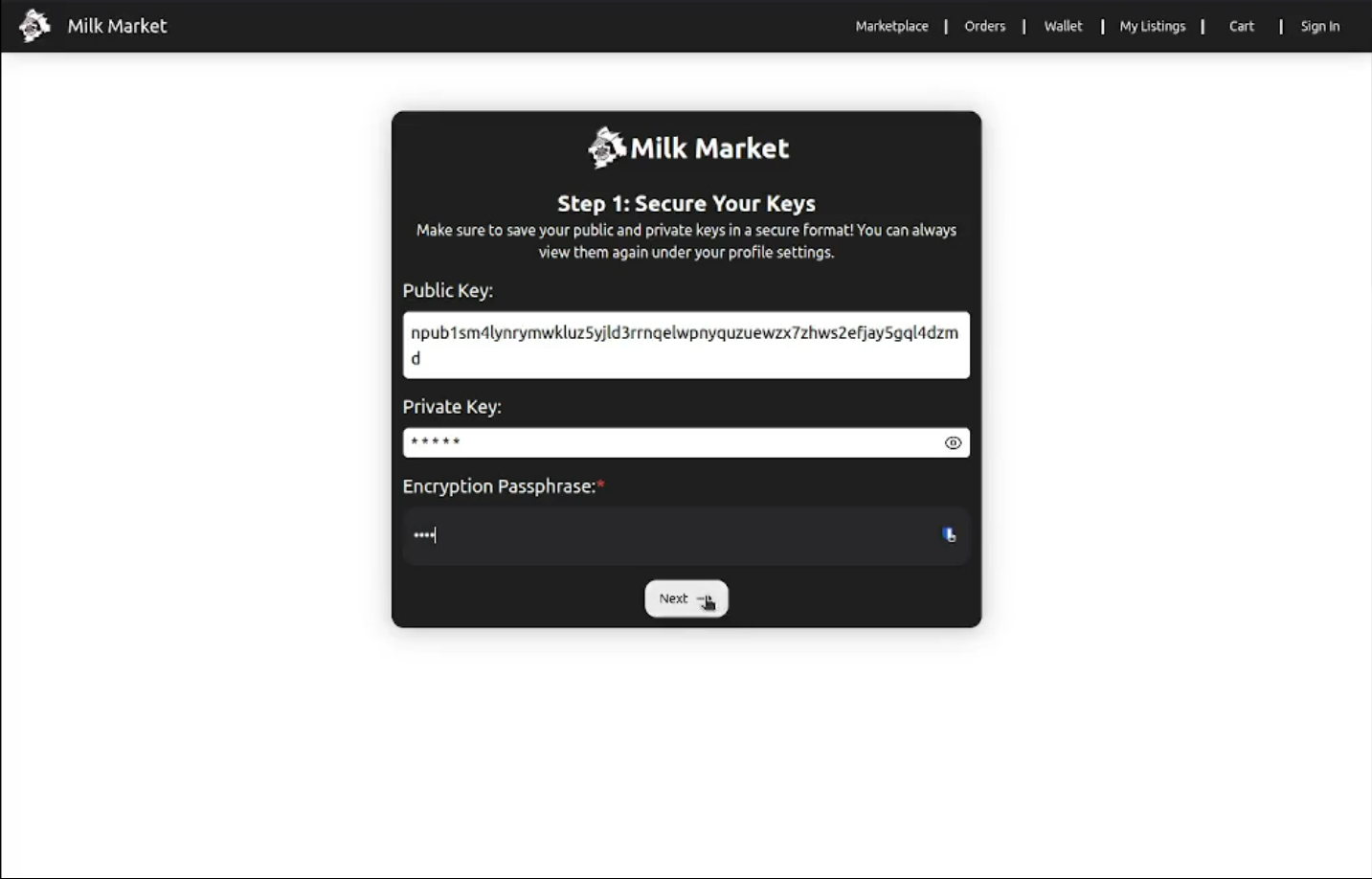The width and height of the screenshot is (1372, 879).
Task: Click the password manager icon in passphrase field
Action: tap(949, 535)
